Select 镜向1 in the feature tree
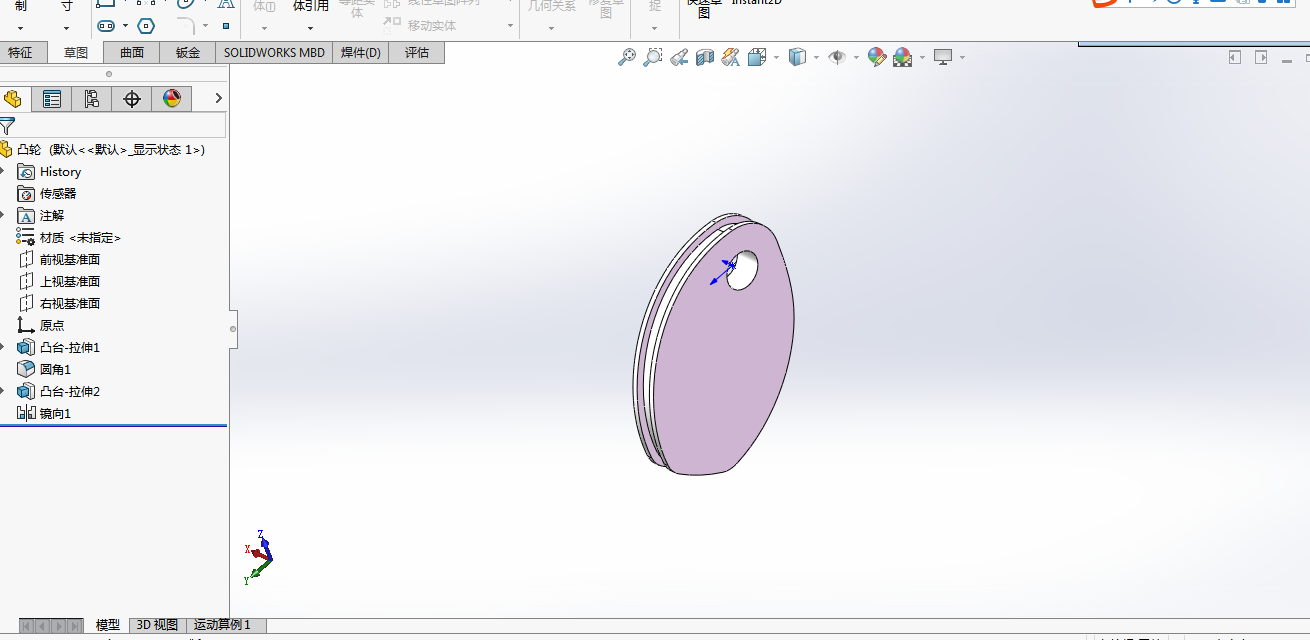Screen dimensions: 1310x640 55,414
